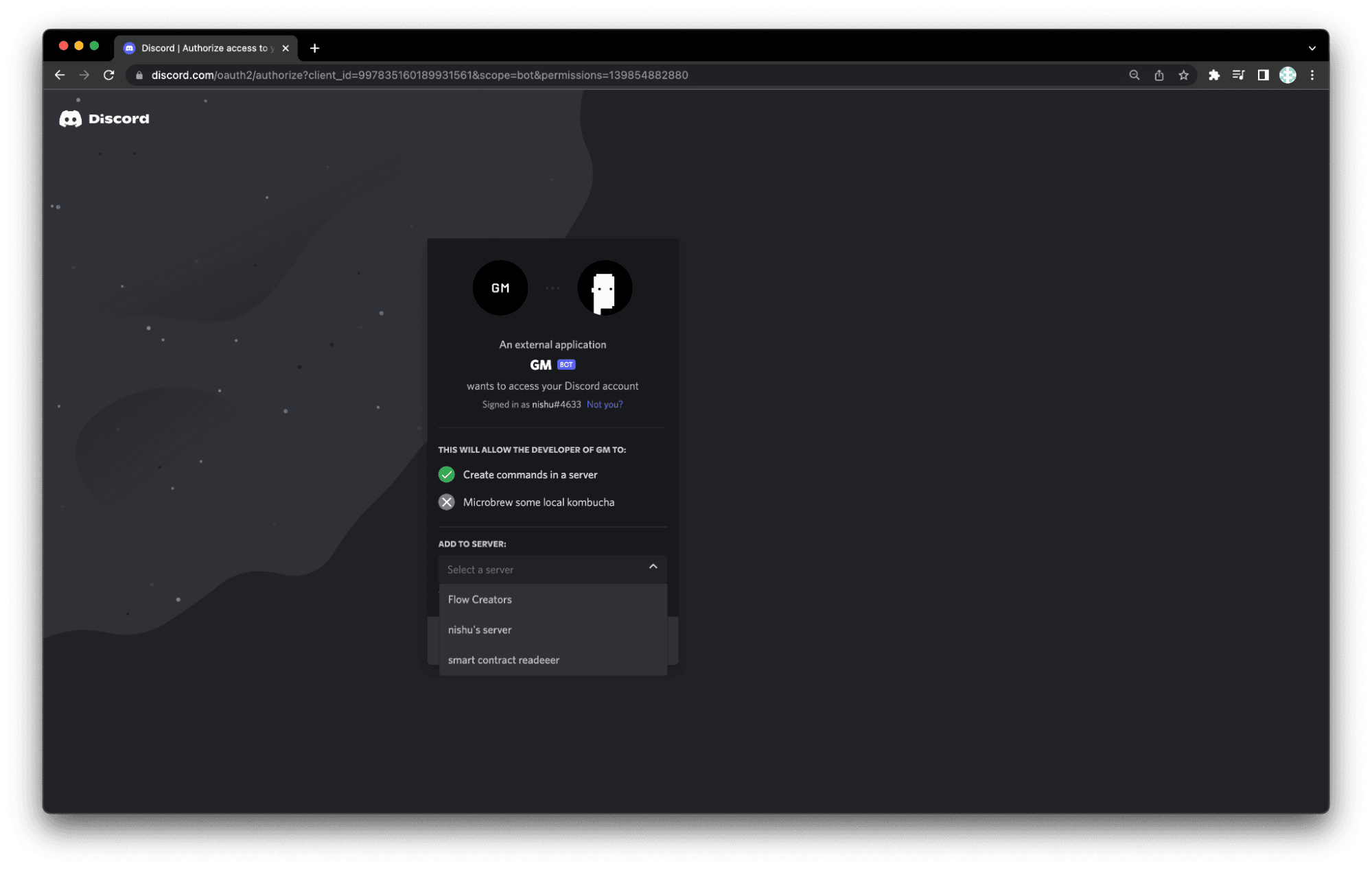The height and width of the screenshot is (870, 1372).
Task: Select the Discord Authorize access tab
Action: tap(206, 48)
